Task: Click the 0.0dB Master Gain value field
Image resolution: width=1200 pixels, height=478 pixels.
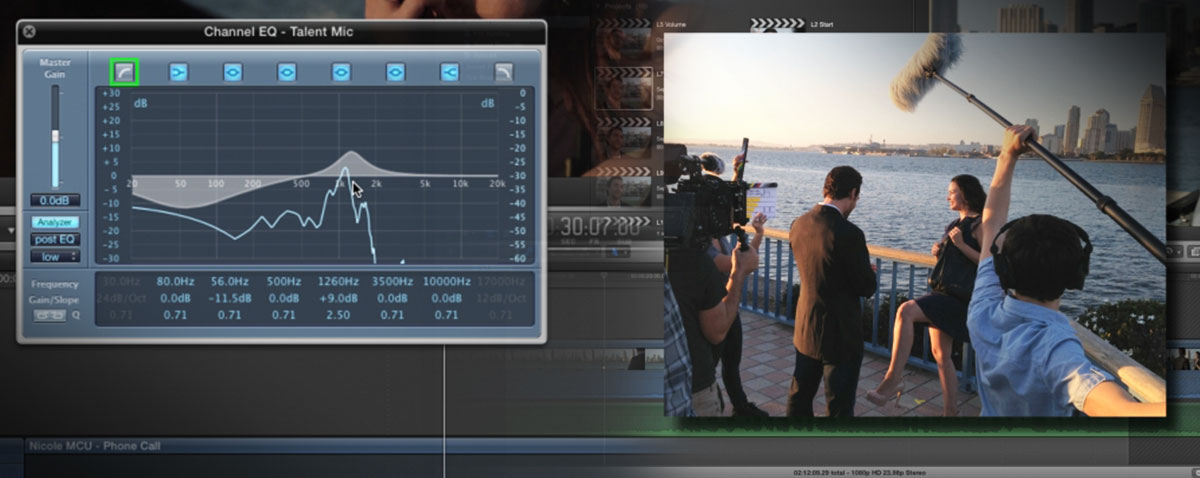Action: point(55,200)
